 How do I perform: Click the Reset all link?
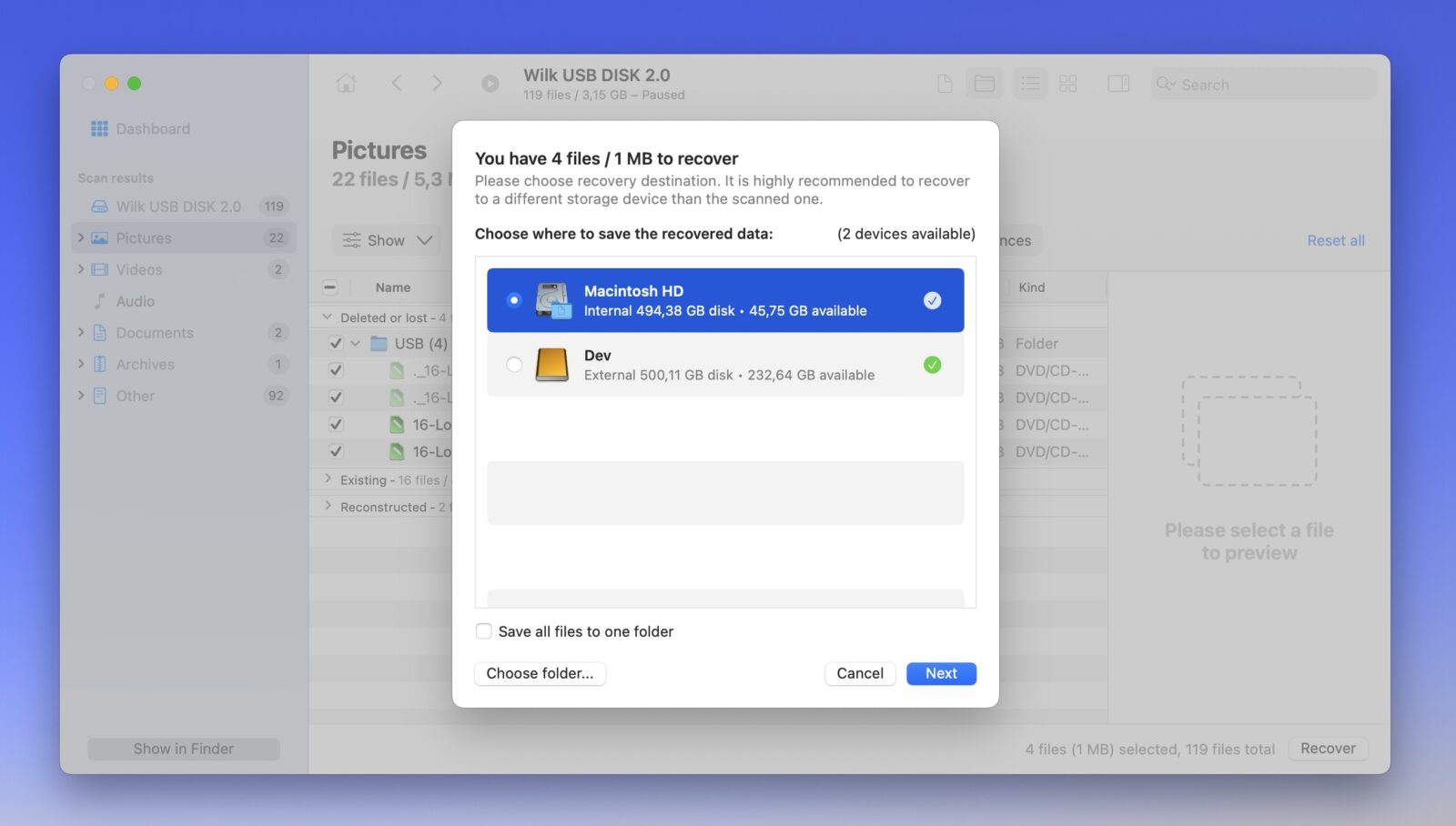tap(1335, 240)
